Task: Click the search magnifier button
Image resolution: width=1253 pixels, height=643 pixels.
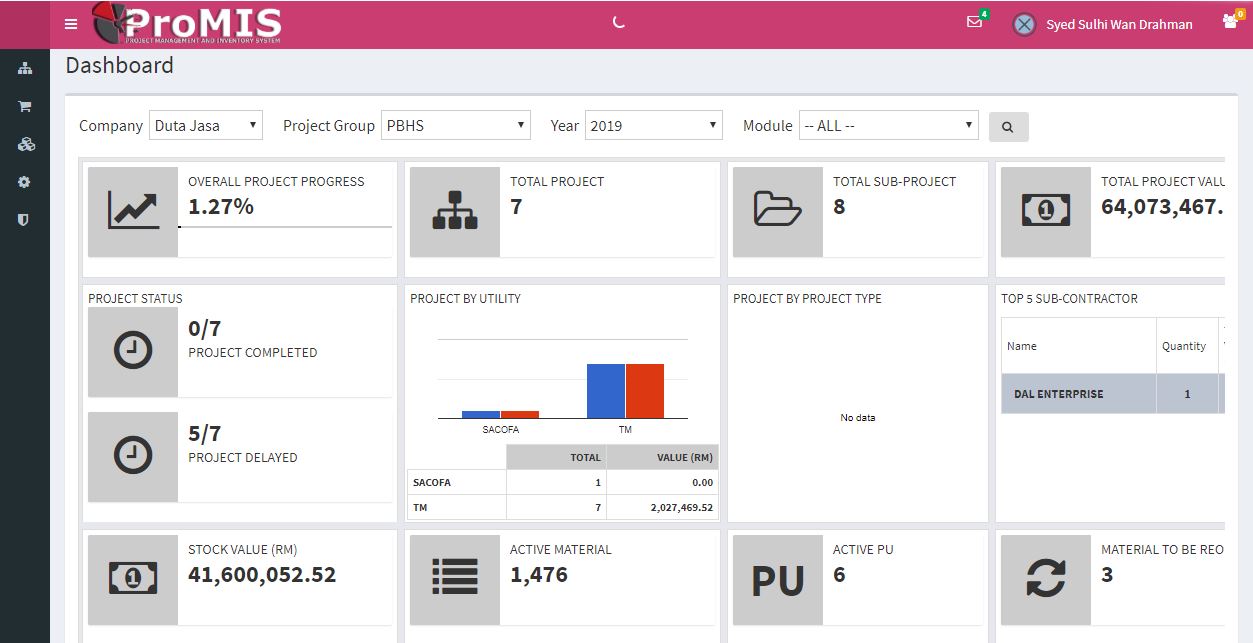Action: (x=1008, y=127)
